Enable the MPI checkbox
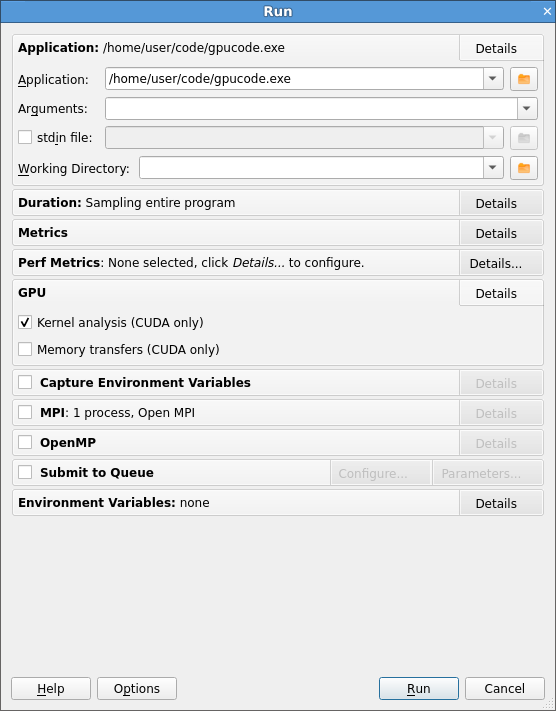 [25, 412]
